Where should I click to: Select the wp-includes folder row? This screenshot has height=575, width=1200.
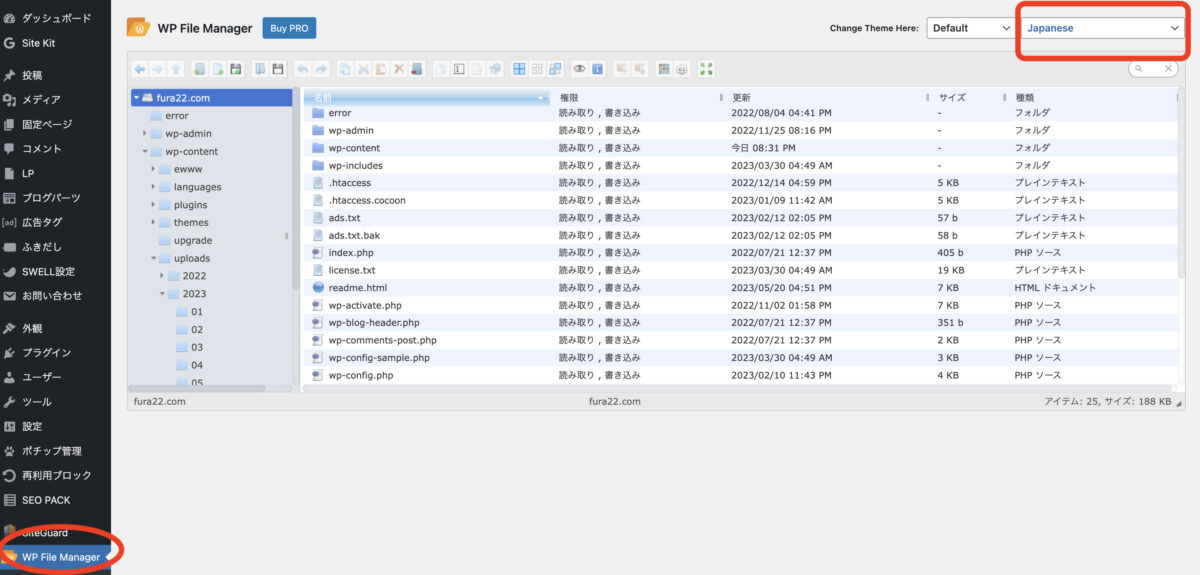click(x=742, y=165)
